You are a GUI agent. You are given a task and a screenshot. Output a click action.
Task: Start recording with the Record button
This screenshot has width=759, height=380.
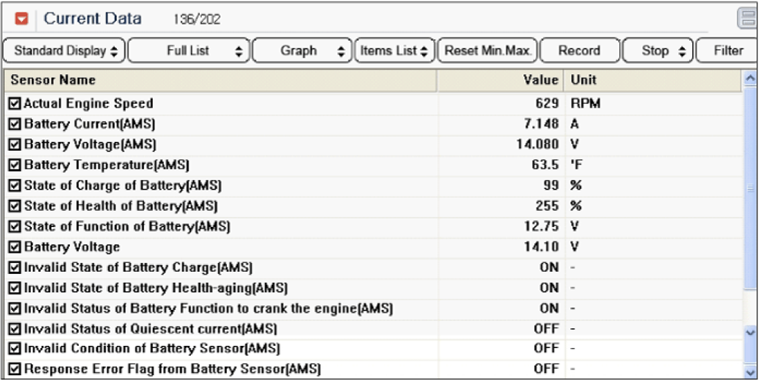579,51
